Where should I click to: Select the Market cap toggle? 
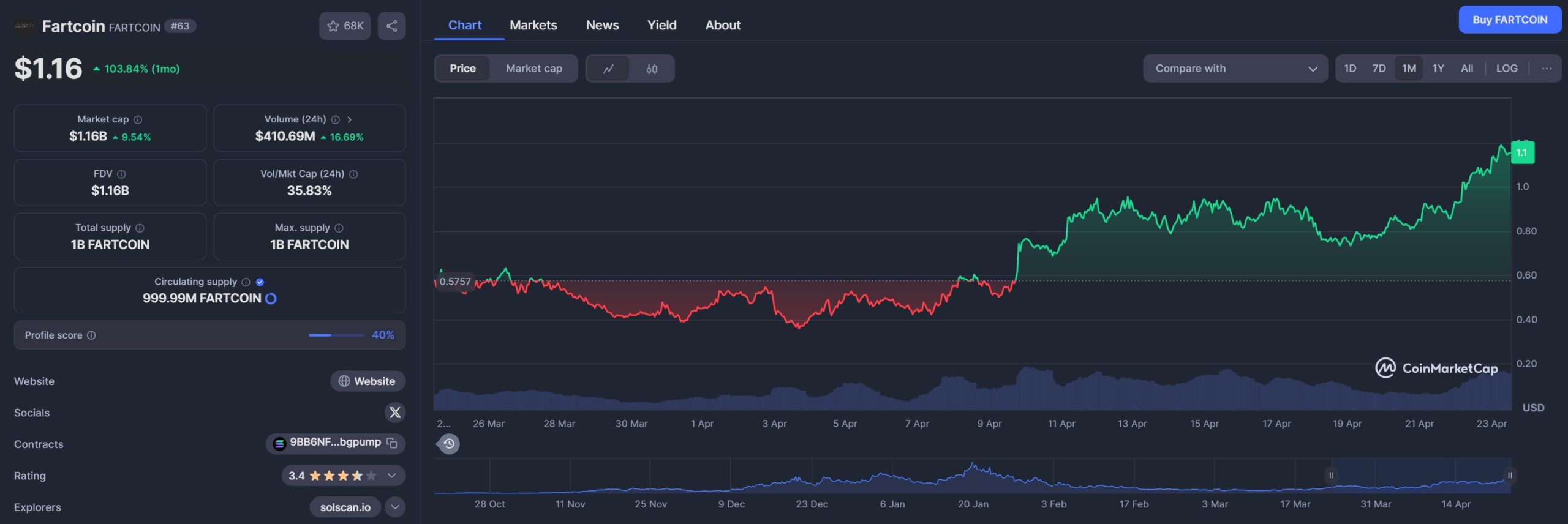(x=534, y=69)
